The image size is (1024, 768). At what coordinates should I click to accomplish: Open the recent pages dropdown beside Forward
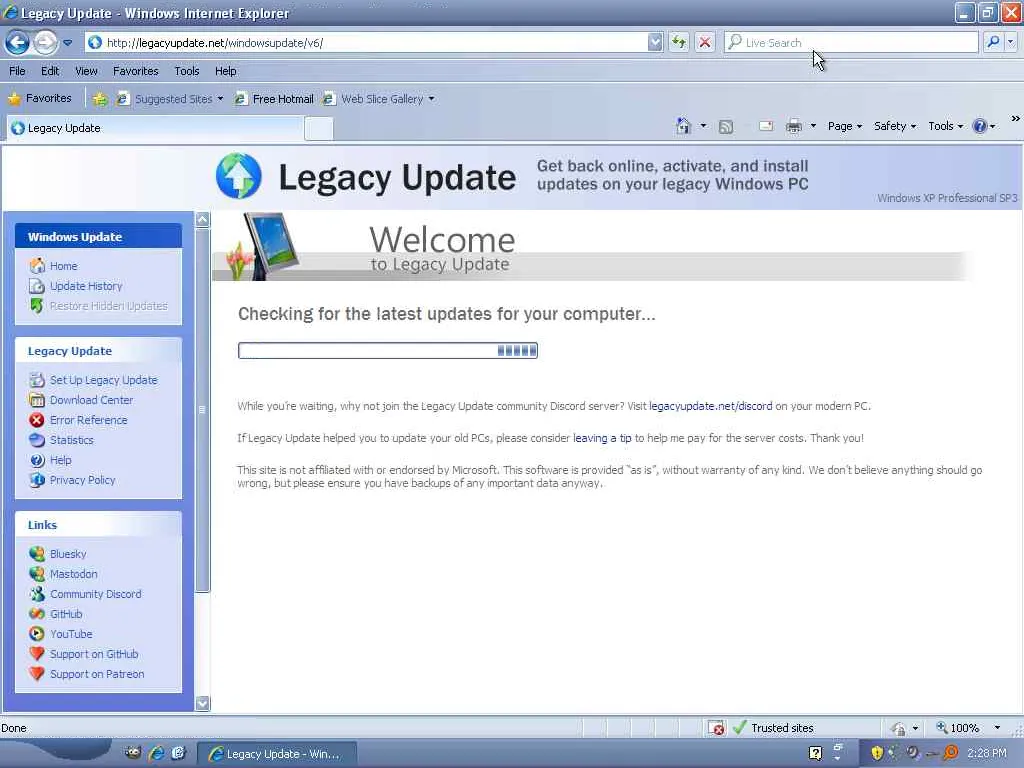[x=68, y=43]
